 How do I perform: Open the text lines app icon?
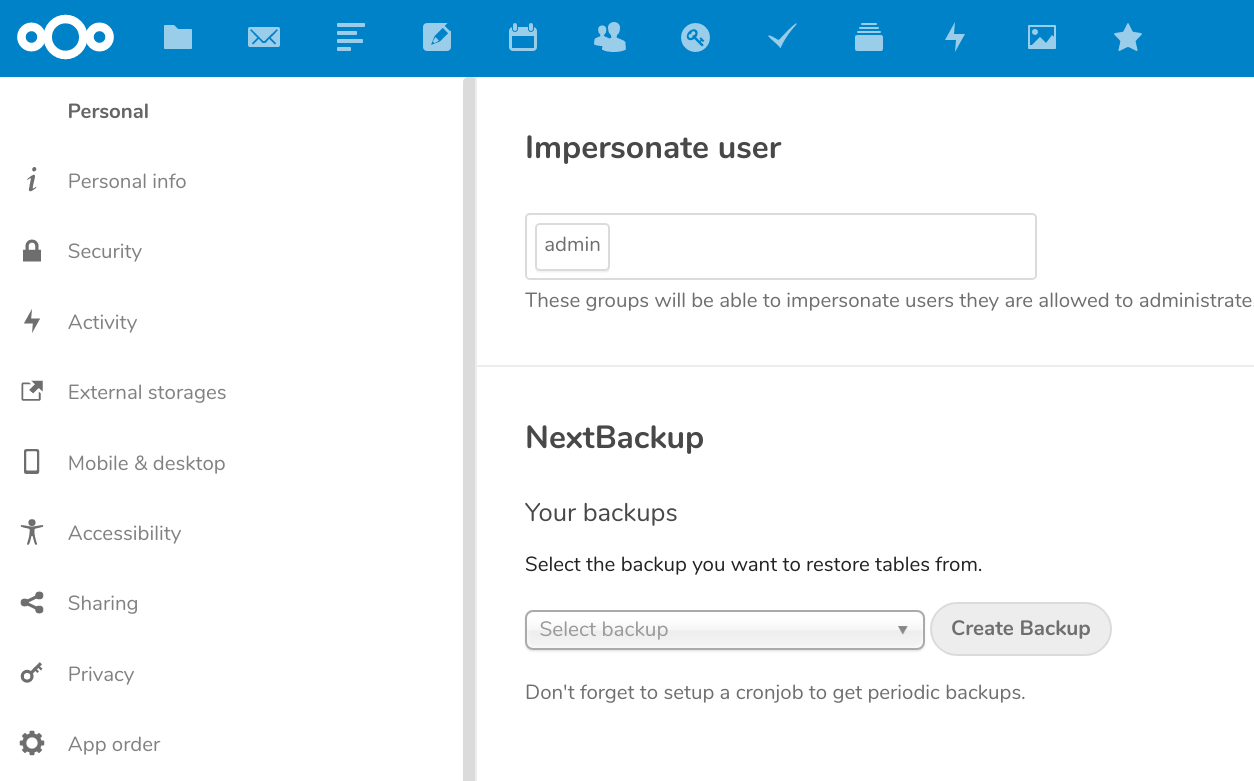(350, 38)
